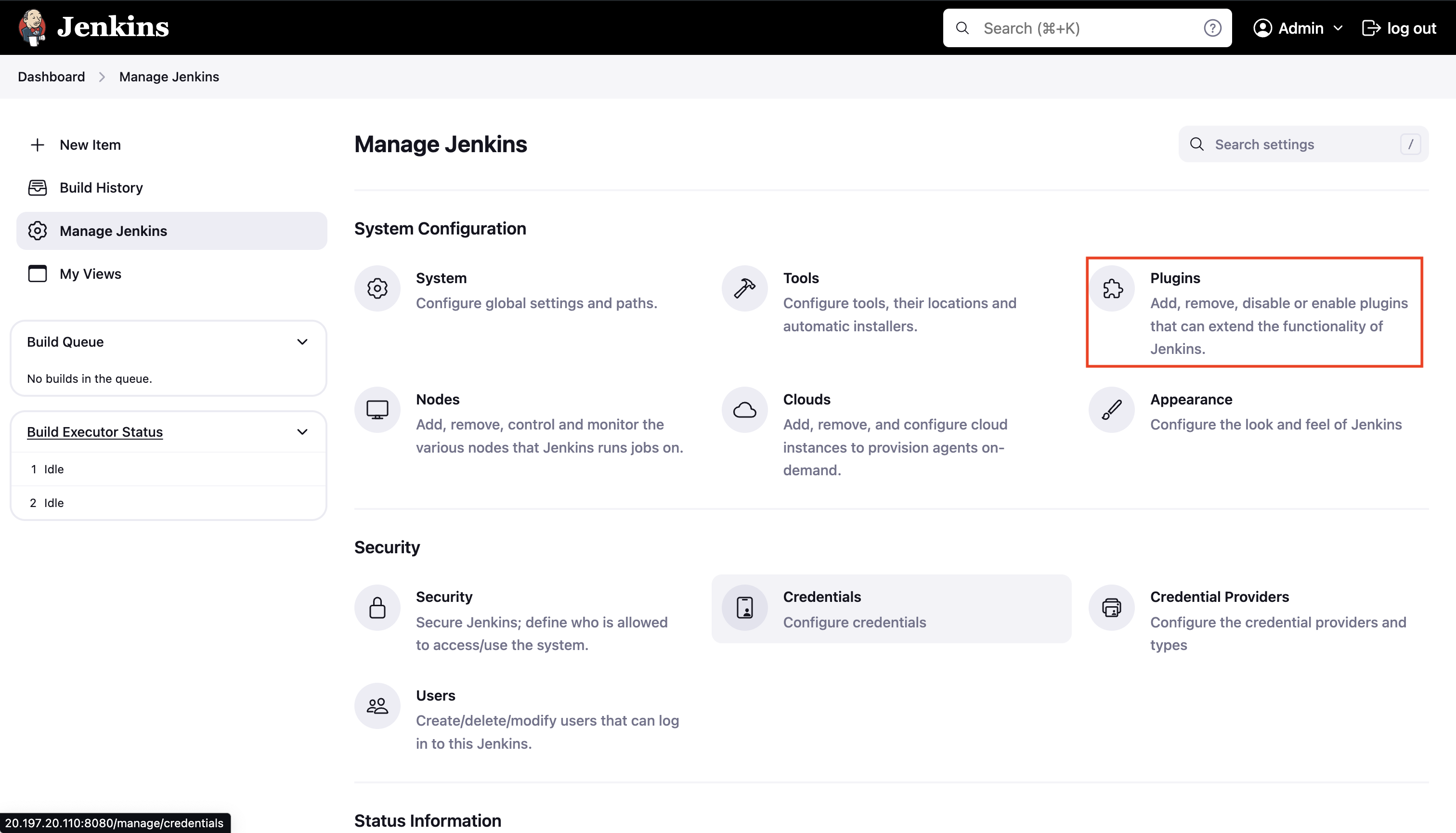
Task: Click the Tools hammer icon
Action: pyautogui.click(x=744, y=288)
